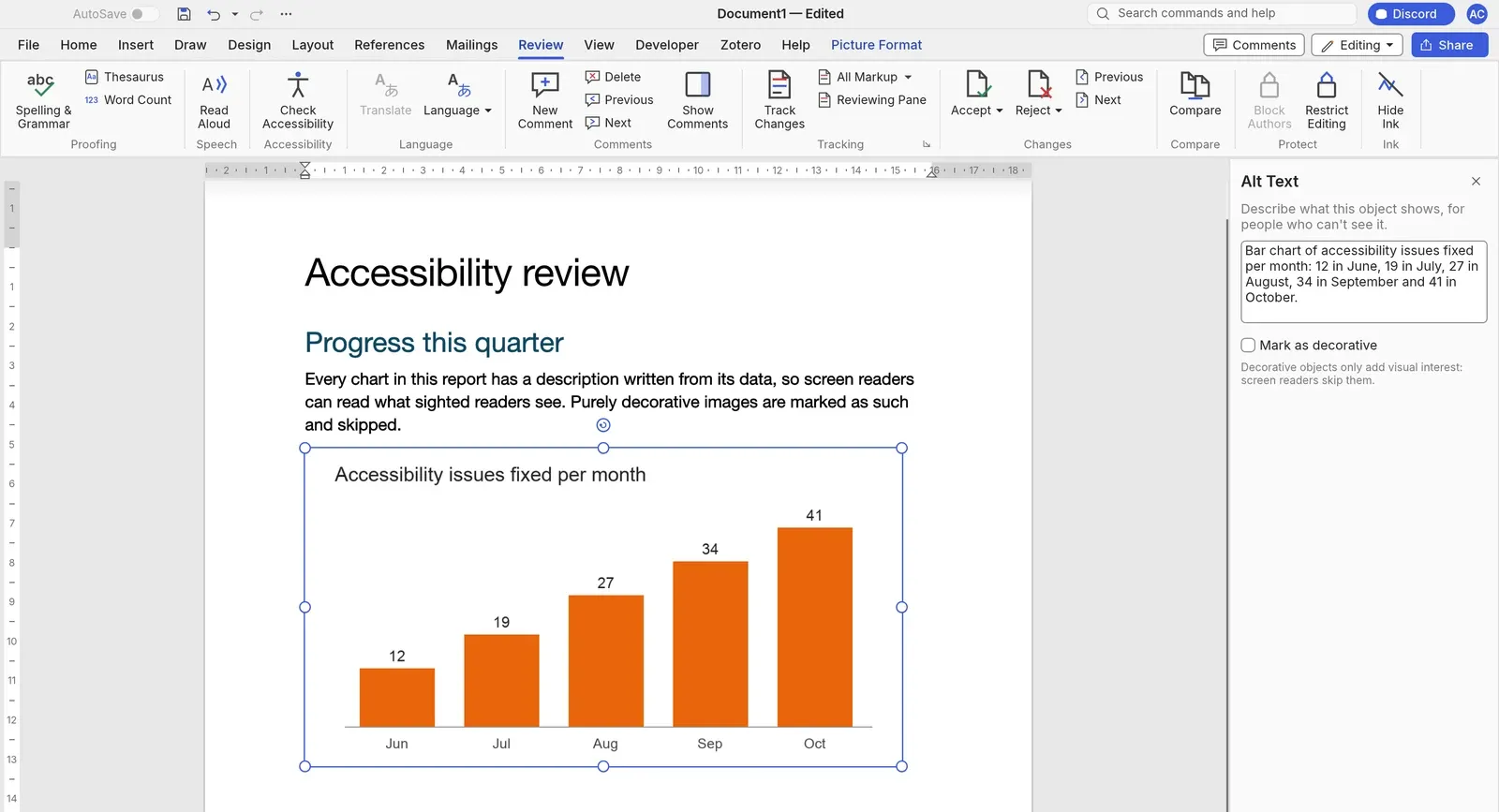Go to Previous comment in Comments group

pos(619,100)
